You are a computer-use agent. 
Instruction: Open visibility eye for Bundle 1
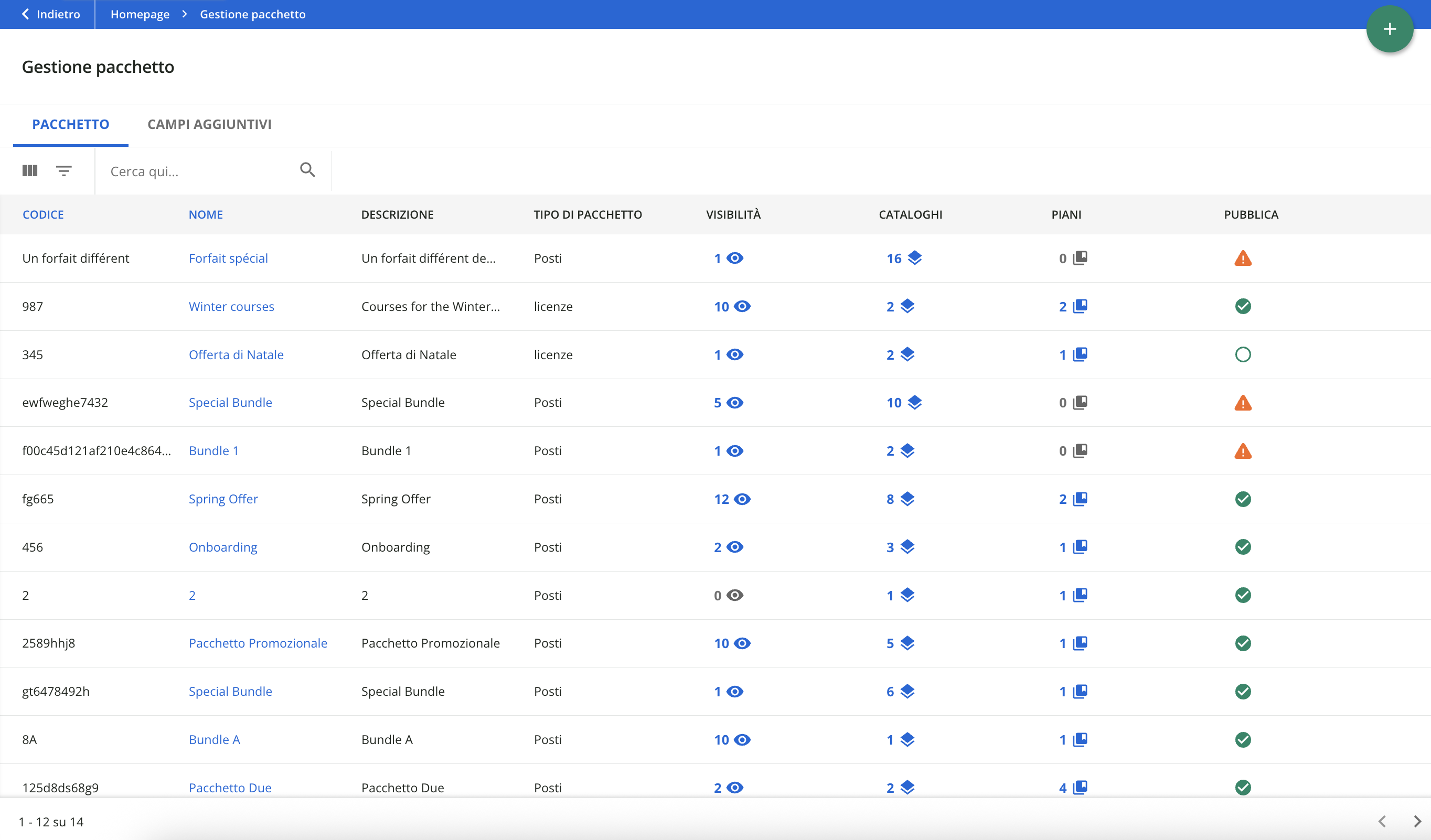[735, 450]
